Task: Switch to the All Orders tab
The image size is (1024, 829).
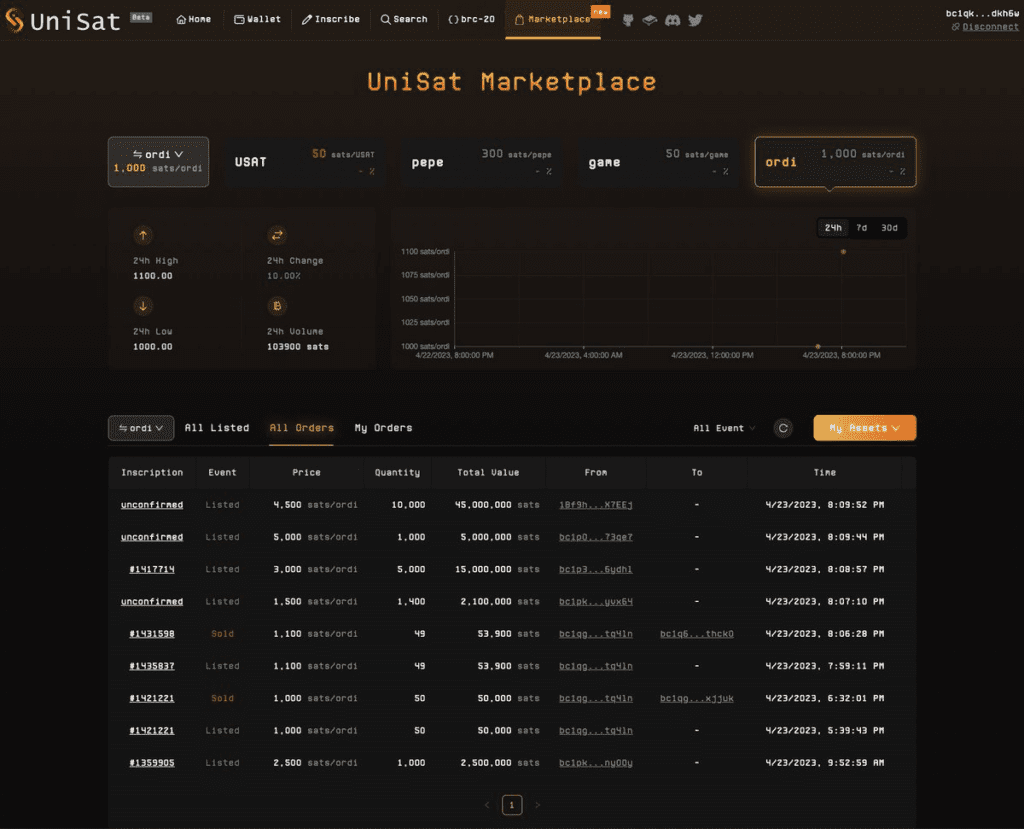Action: coord(302,428)
